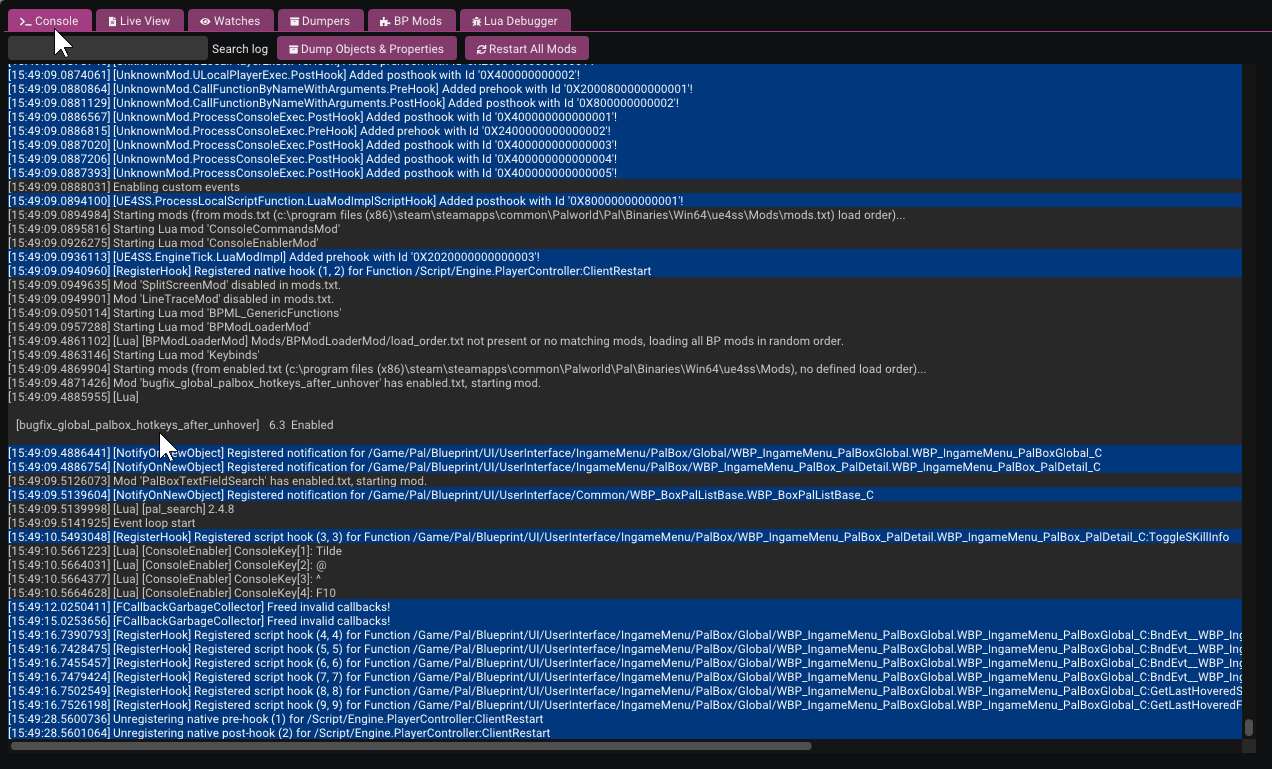Click the vertical scrollbar thumb
Screen dimensions: 1272x769
(x=1248, y=728)
